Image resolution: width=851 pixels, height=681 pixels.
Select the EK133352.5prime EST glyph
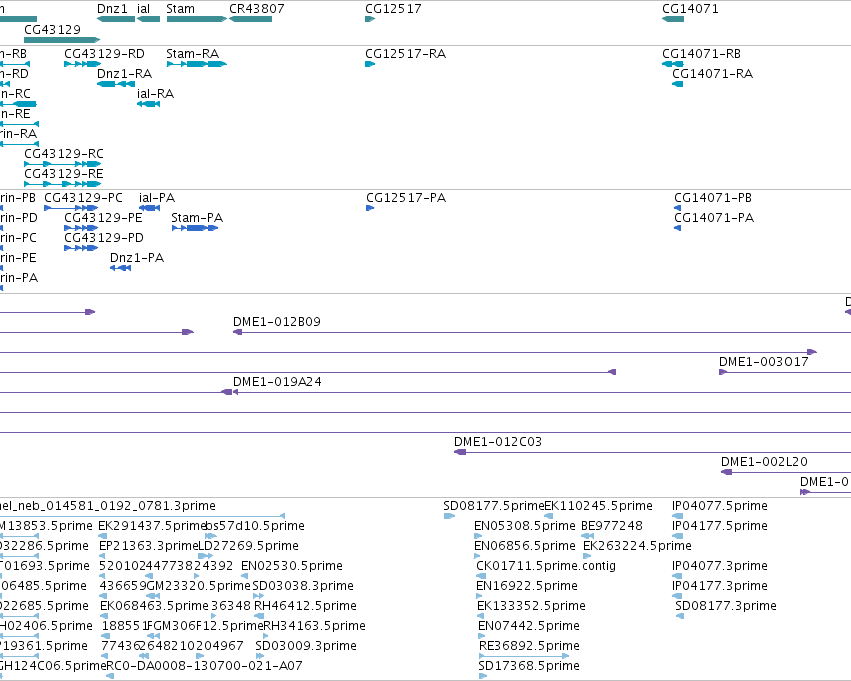point(480,616)
